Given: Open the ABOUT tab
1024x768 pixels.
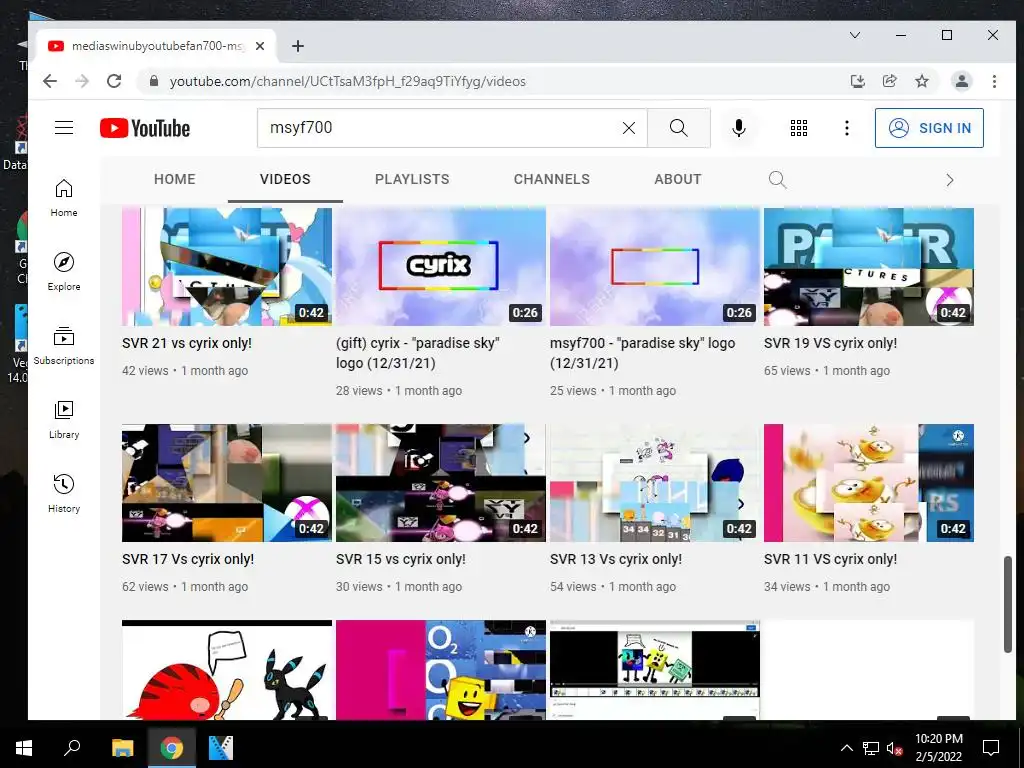Looking at the screenshot, I should click(678, 180).
